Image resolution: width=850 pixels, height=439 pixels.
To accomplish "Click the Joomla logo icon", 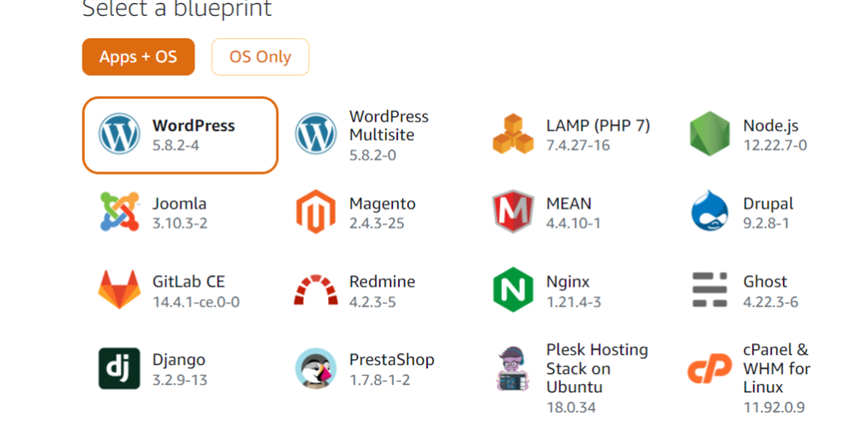I will click(119, 212).
